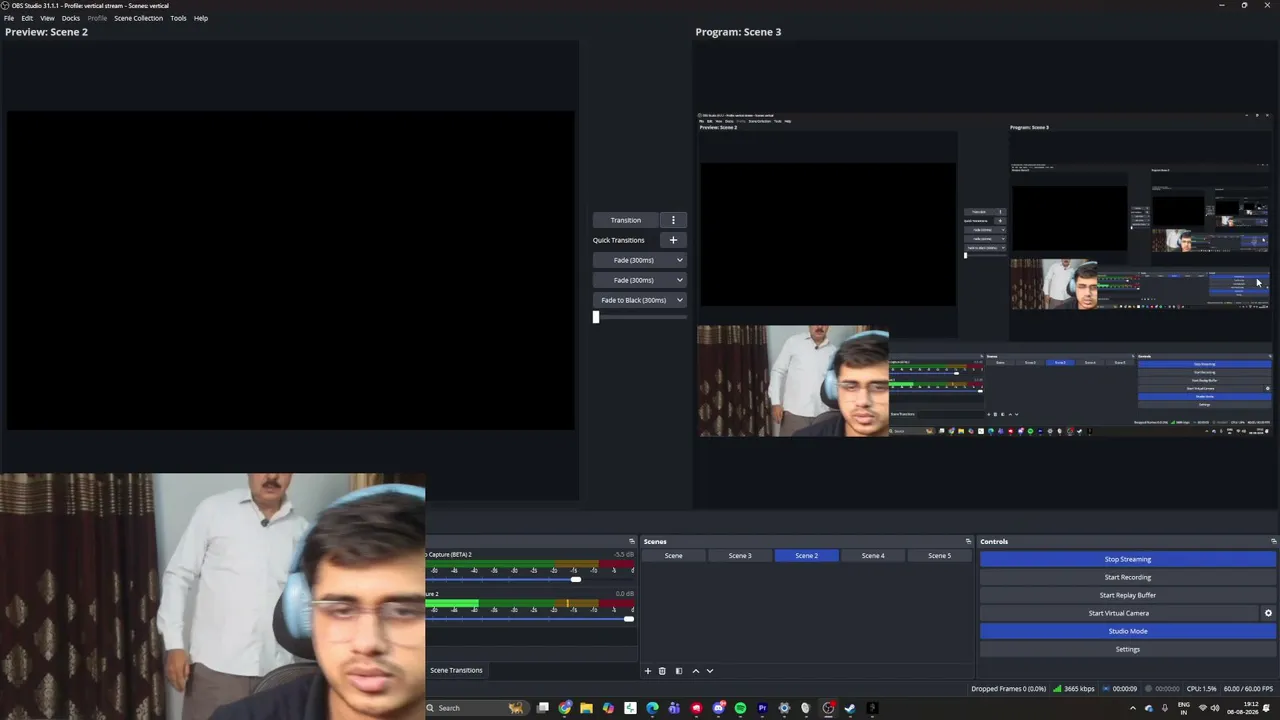Click Start Replay Buffer
Image resolution: width=1280 pixels, height=720 pixels.
point(1128,595)
